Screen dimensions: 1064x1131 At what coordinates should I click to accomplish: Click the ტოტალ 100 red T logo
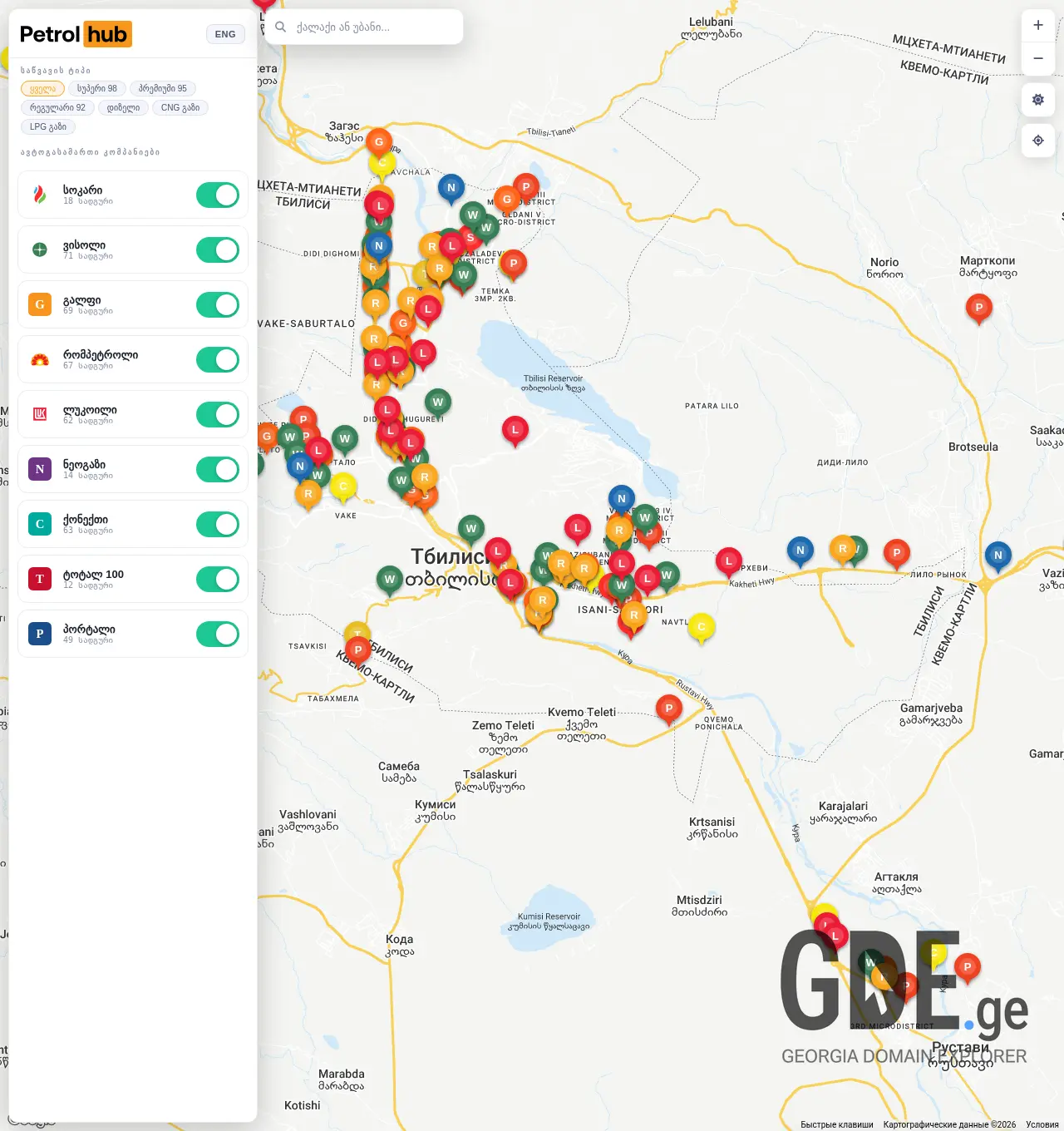tap(40, 580)
